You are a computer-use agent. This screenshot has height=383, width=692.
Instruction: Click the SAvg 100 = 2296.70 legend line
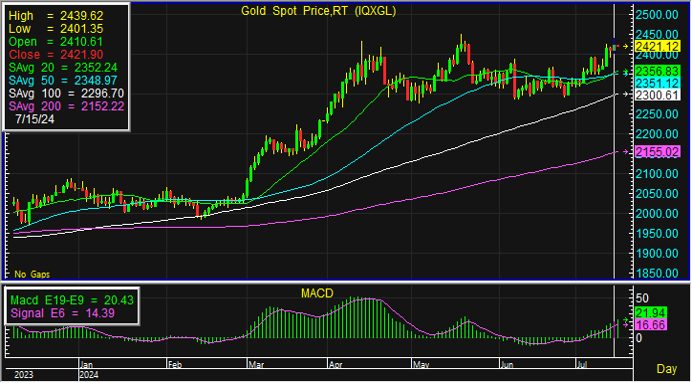(66, 93)
